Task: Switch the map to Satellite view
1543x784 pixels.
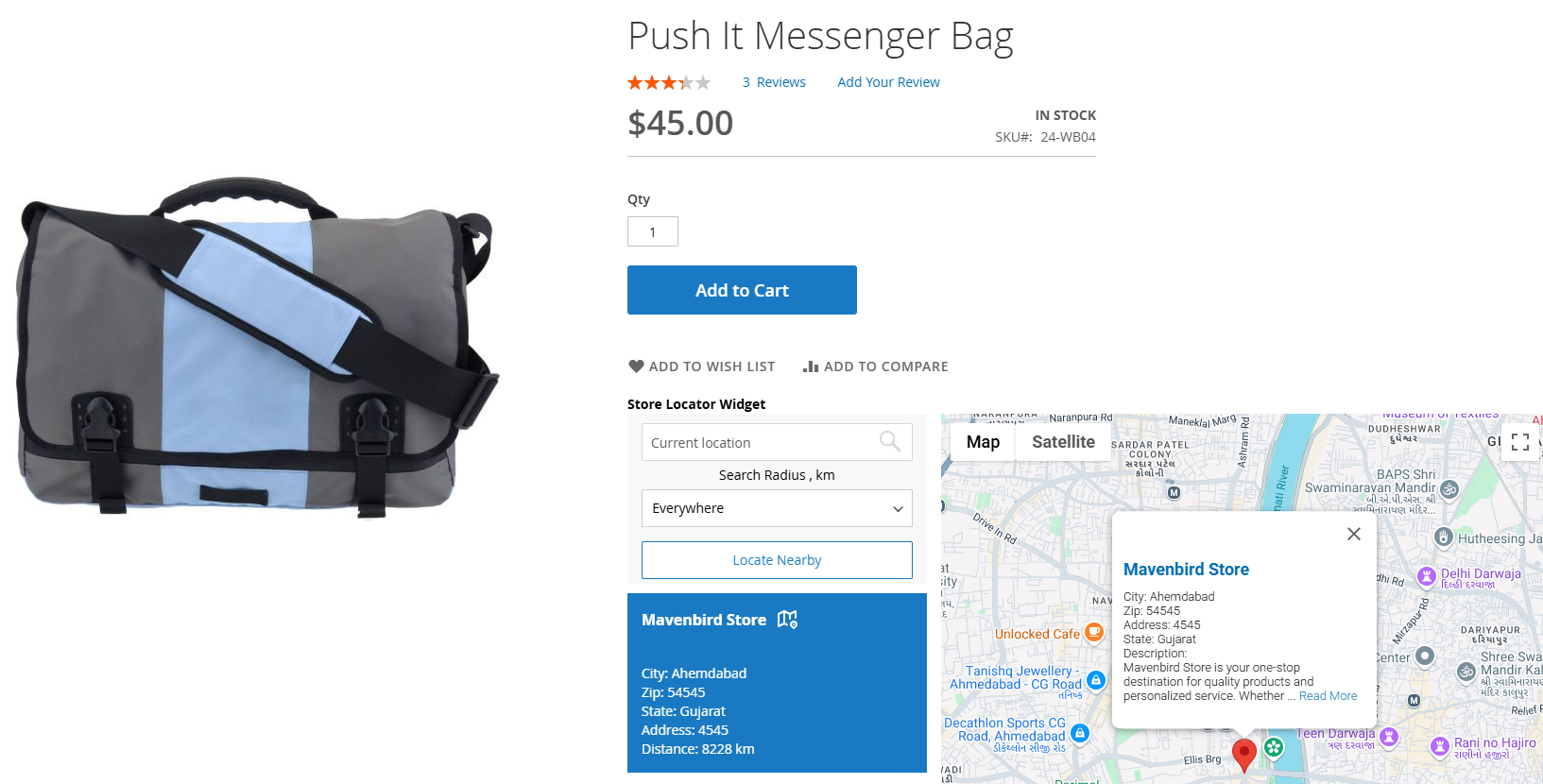Action: 1063,442
